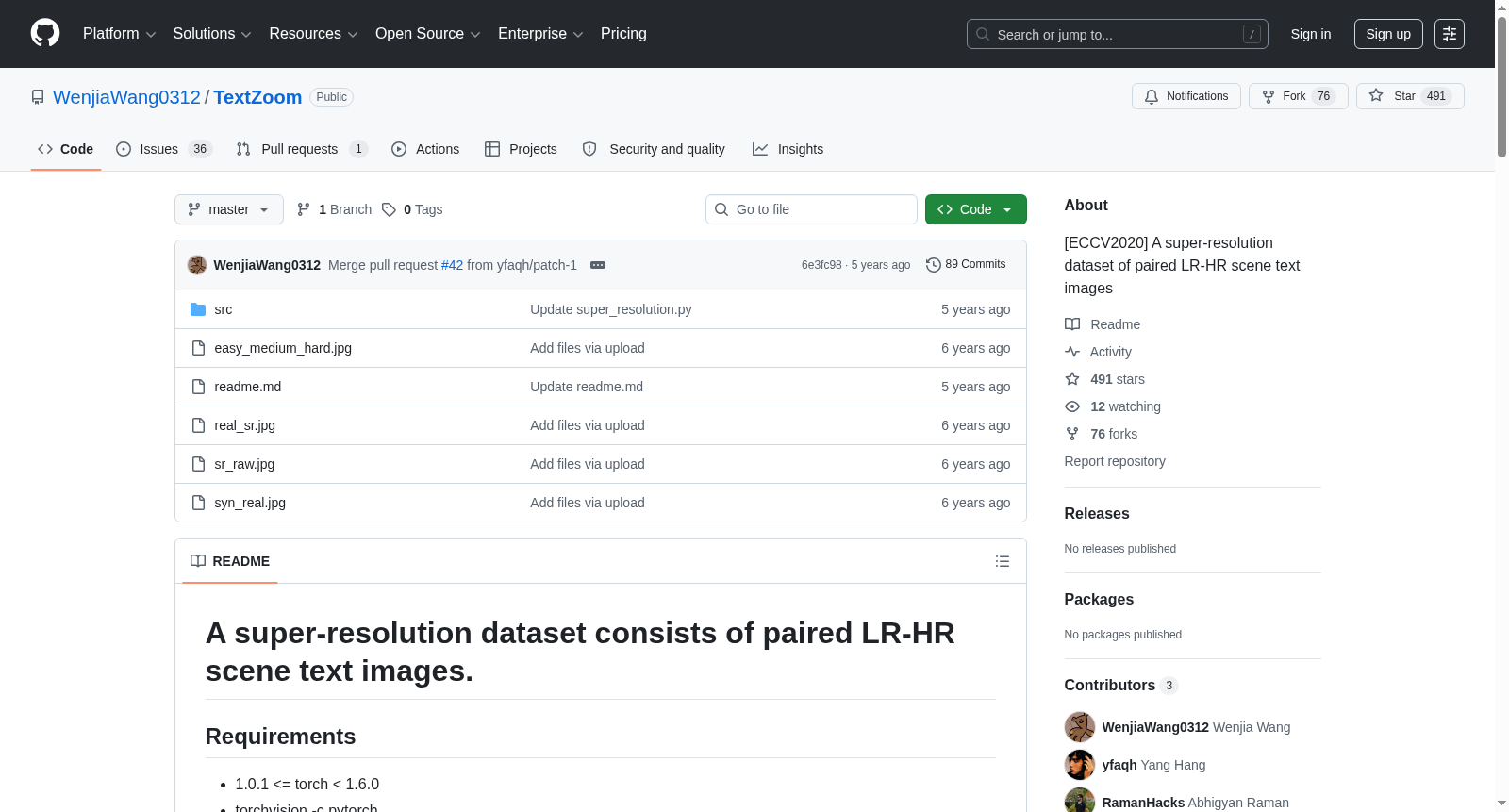Click the file icon next to readme.md
Image resolution: width=1509 pixels, height=812 pixels.
tap(198, 387)
